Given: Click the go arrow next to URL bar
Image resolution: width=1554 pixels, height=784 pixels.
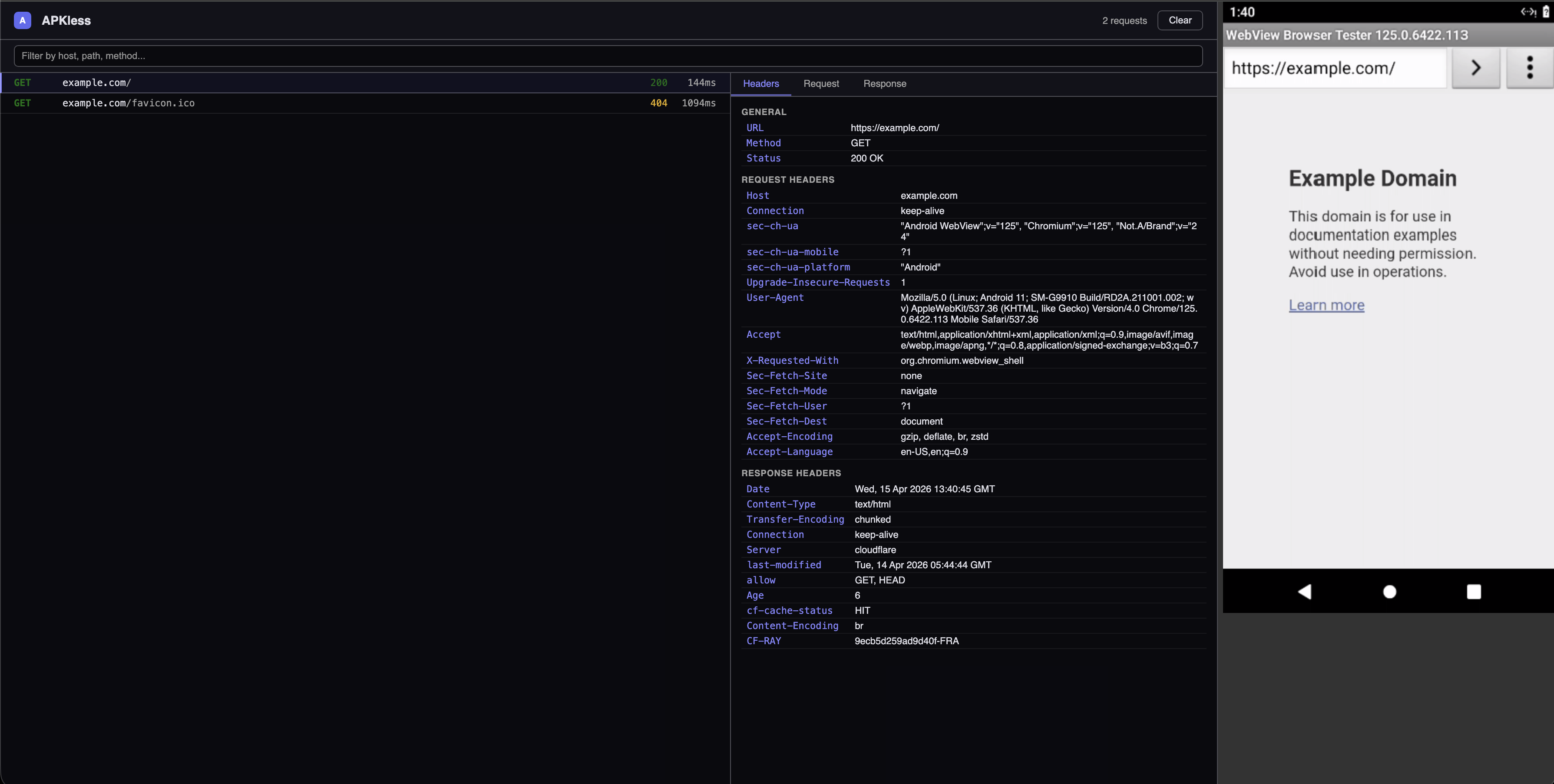Looking at the screenshot, I should coord(1475,68).
